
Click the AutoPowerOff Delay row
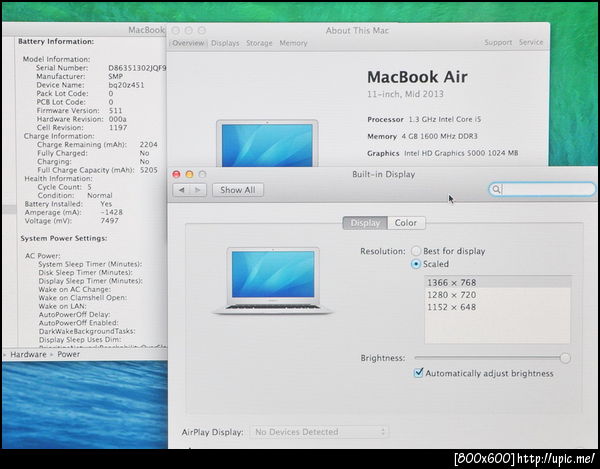(74, 314)
